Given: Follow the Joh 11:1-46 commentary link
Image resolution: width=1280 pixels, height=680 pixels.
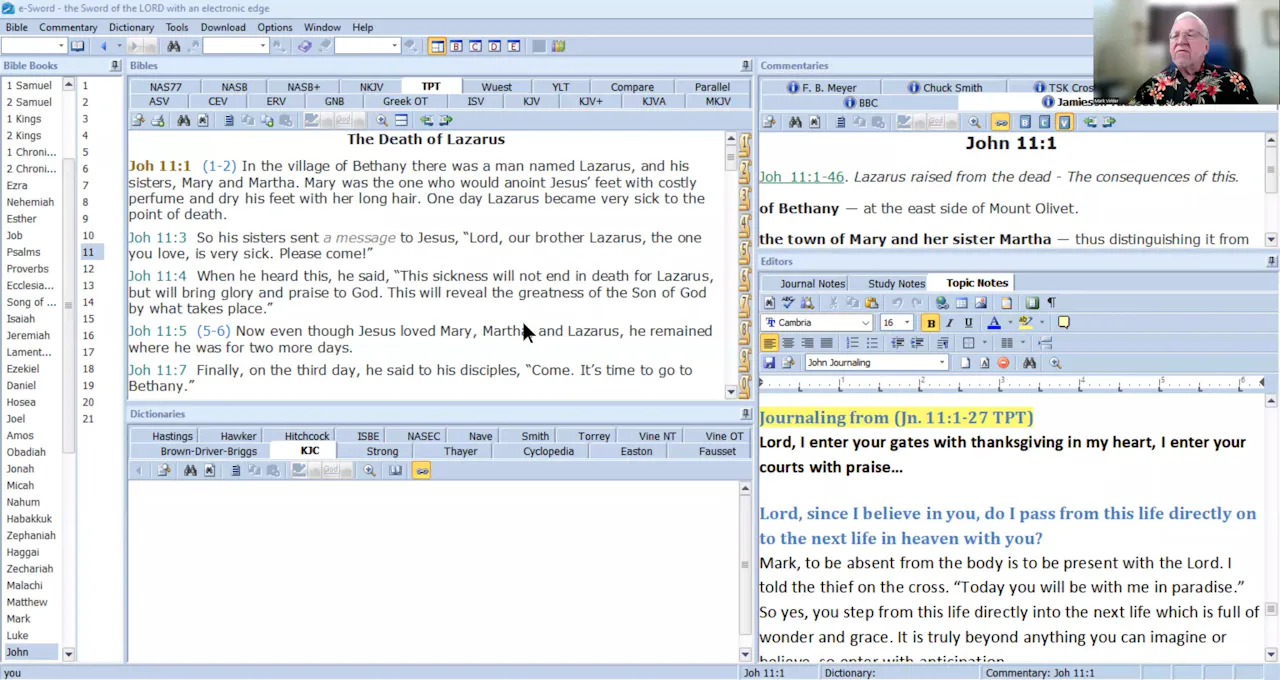Looking at the screenshot, I should point(801,177).
